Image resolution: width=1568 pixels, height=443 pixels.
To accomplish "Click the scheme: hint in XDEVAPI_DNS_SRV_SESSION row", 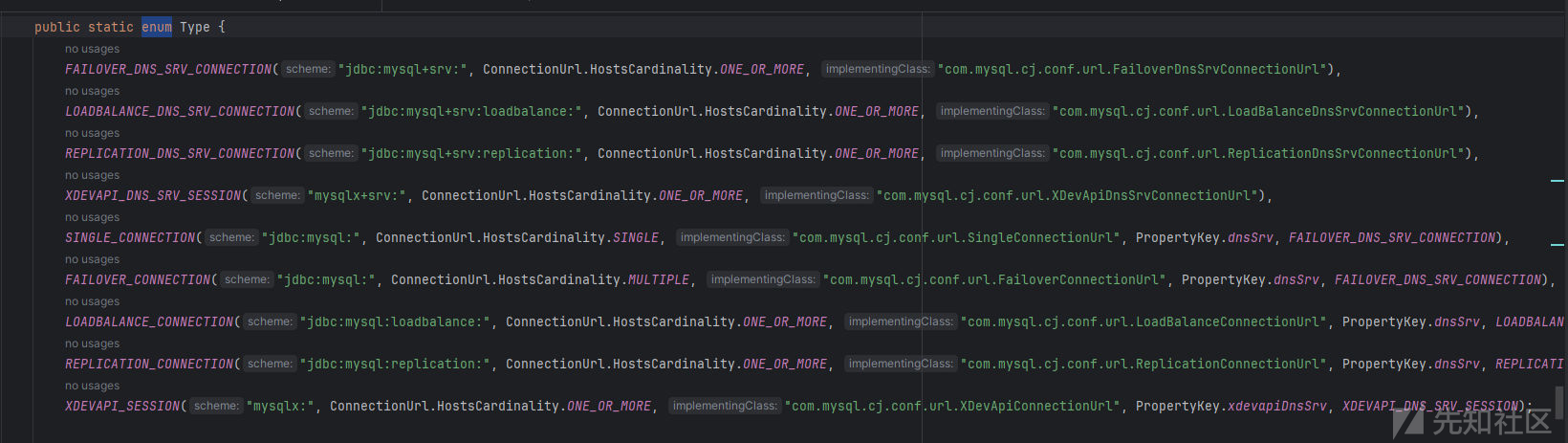I will pyautogui.click(x=277, y=195).
